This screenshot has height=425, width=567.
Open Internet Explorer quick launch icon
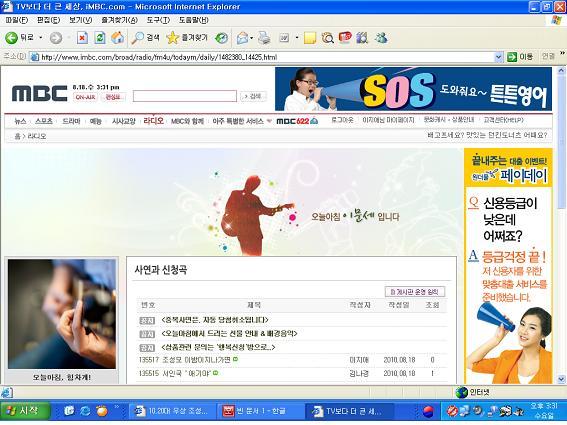click(x=85, y=411)
